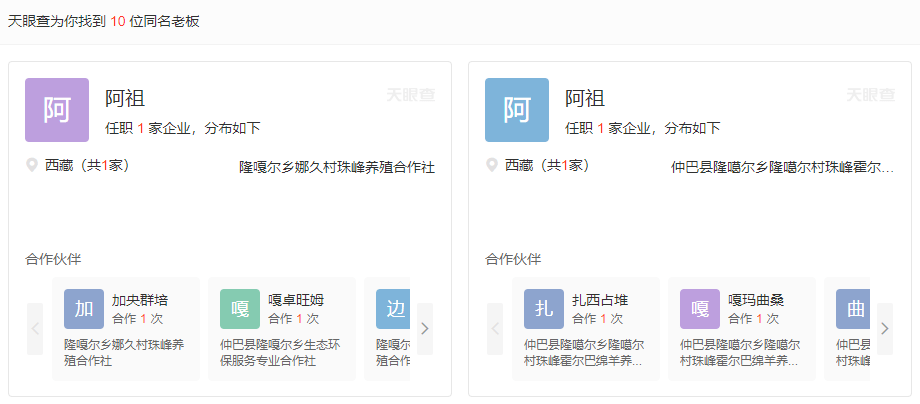920x404 pixels.
Task: Show previous partners in the right card carousel
Action: (495, 329)
